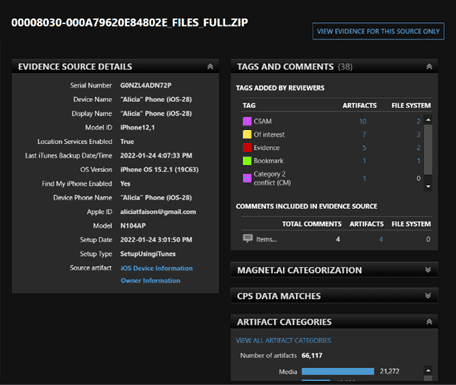The height and width of the screenshot is (385, 456).
Task: Click the Number of artifacts 66,117 value
Action: (x=312, y=356)
